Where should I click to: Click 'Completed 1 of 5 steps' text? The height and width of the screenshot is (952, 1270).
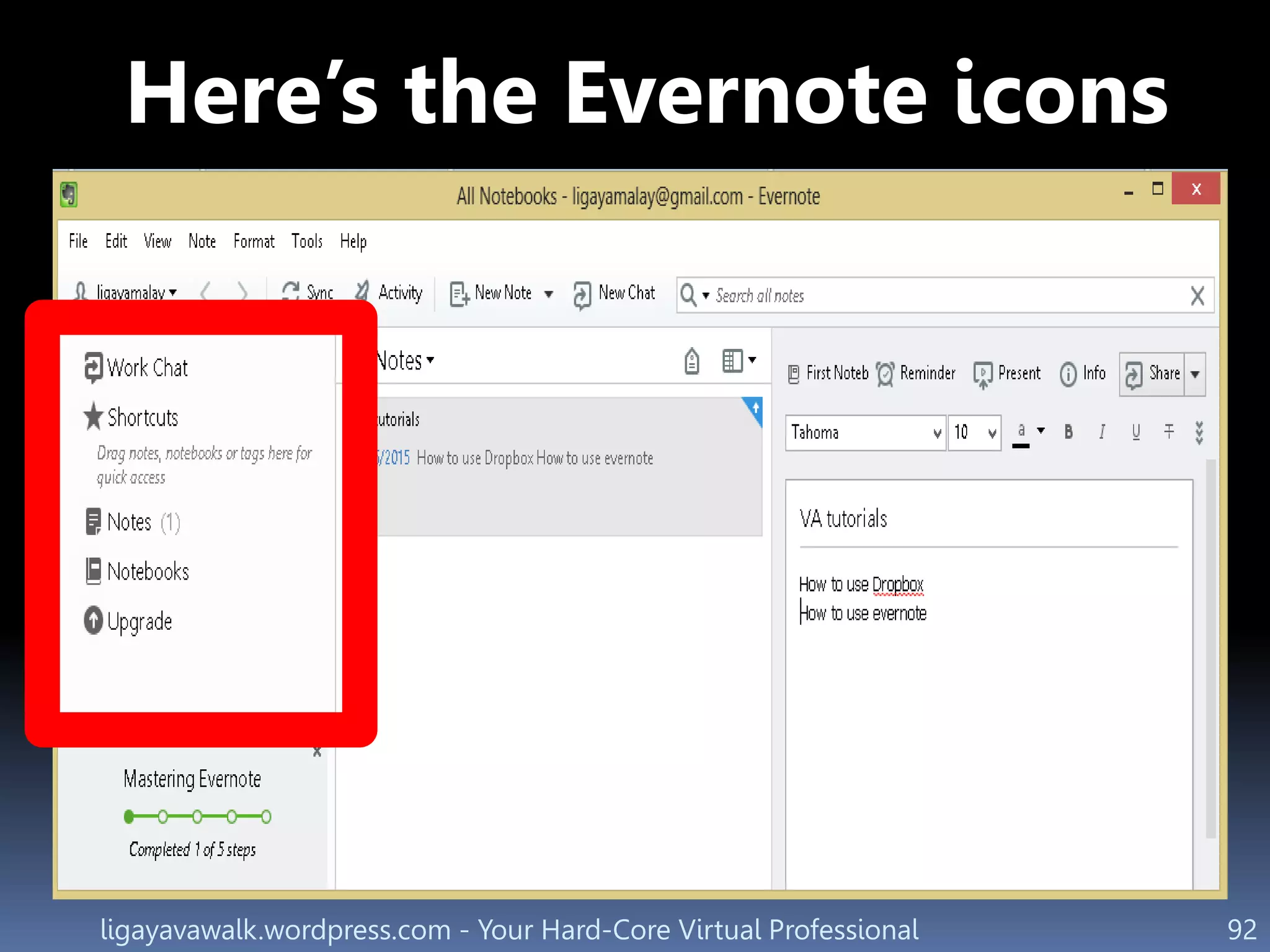pyautogui.click(x=192, y=850)
